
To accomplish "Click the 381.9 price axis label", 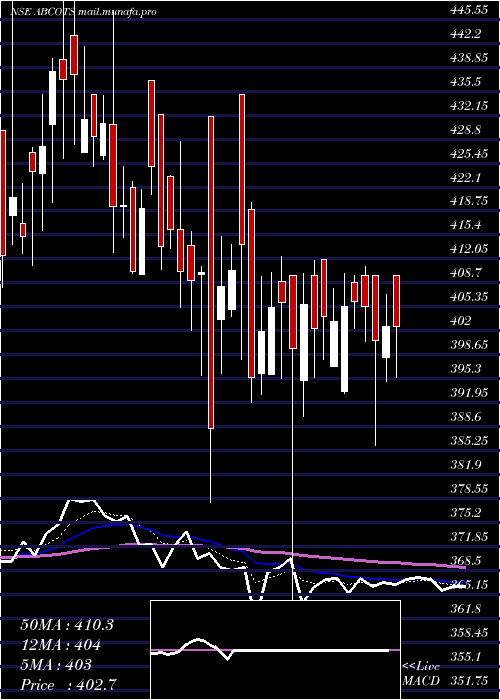I will click(465, 465).
